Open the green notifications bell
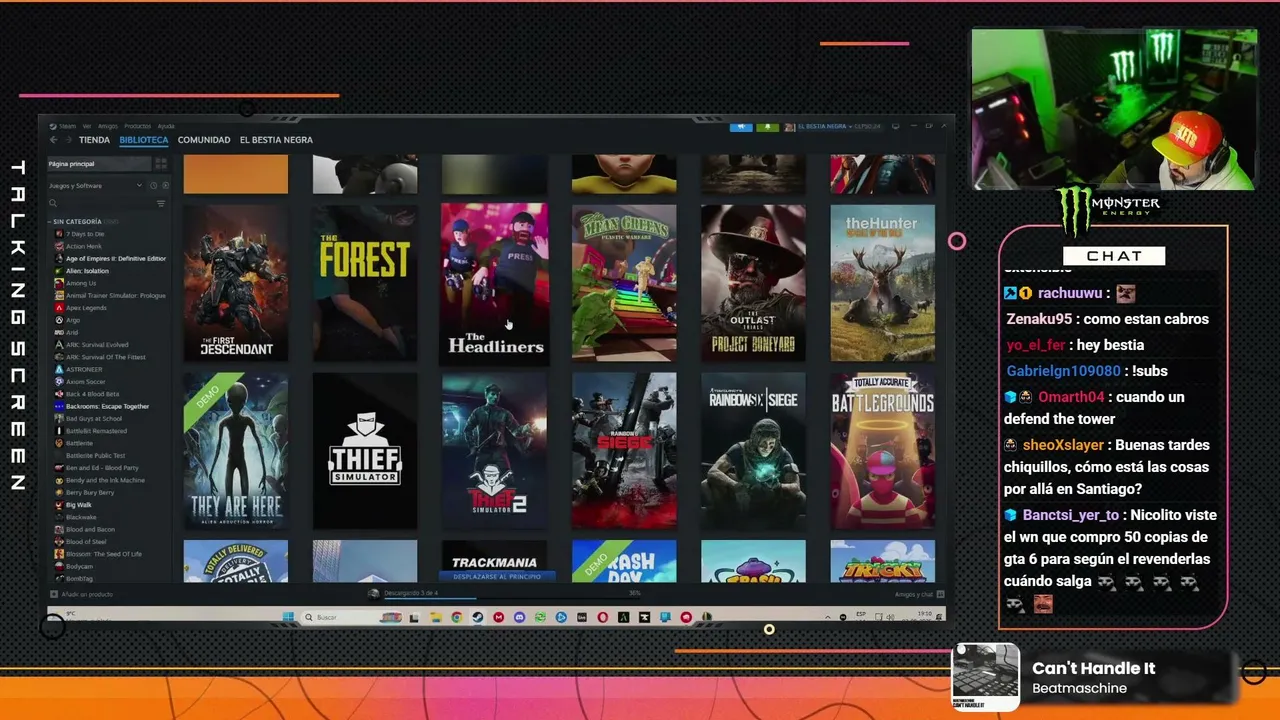Viewport: 1280px width, 720px height. 767,127
